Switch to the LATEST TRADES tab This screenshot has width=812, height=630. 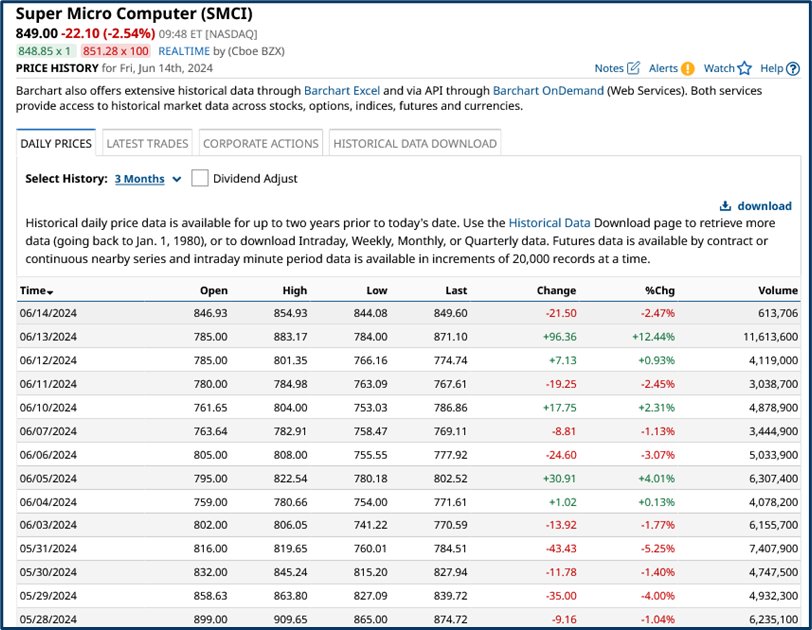coord(146,142)
